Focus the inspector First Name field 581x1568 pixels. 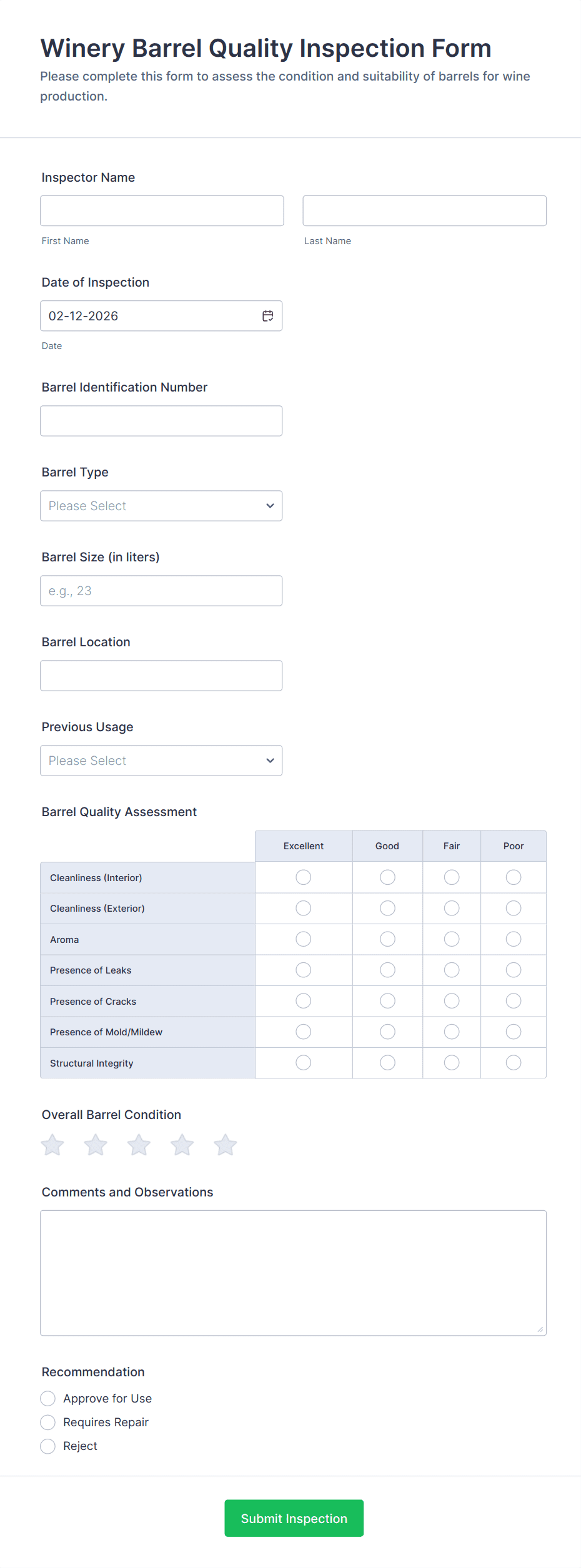[x=162, y=211]
